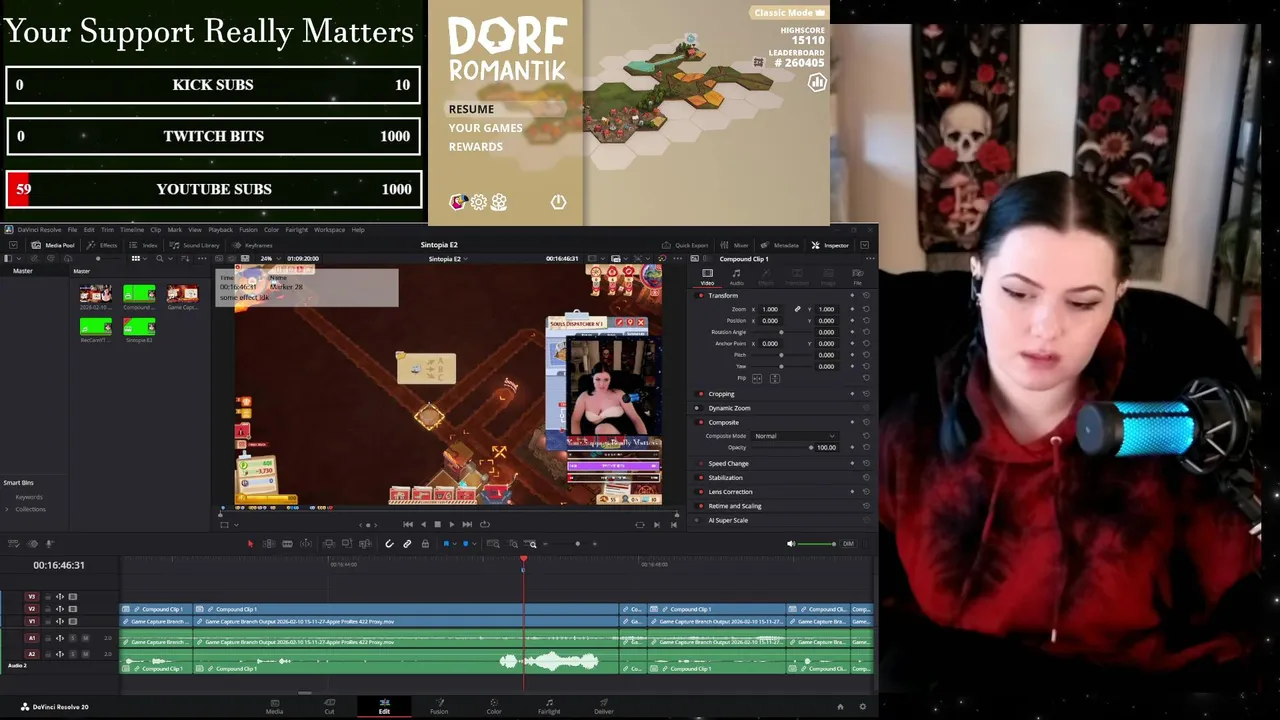Open the flag color dropdown arrow

[454, 544]
